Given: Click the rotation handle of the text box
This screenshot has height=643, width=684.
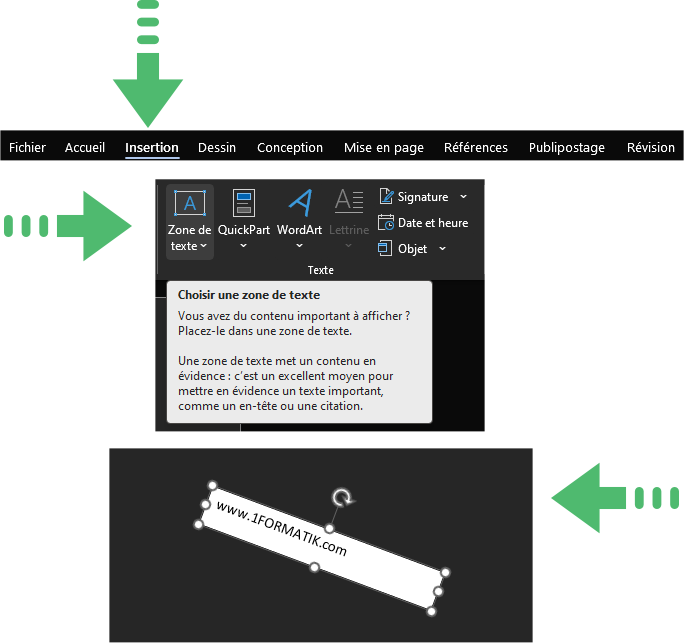Looking at the screenshot, I should (342, 498).
